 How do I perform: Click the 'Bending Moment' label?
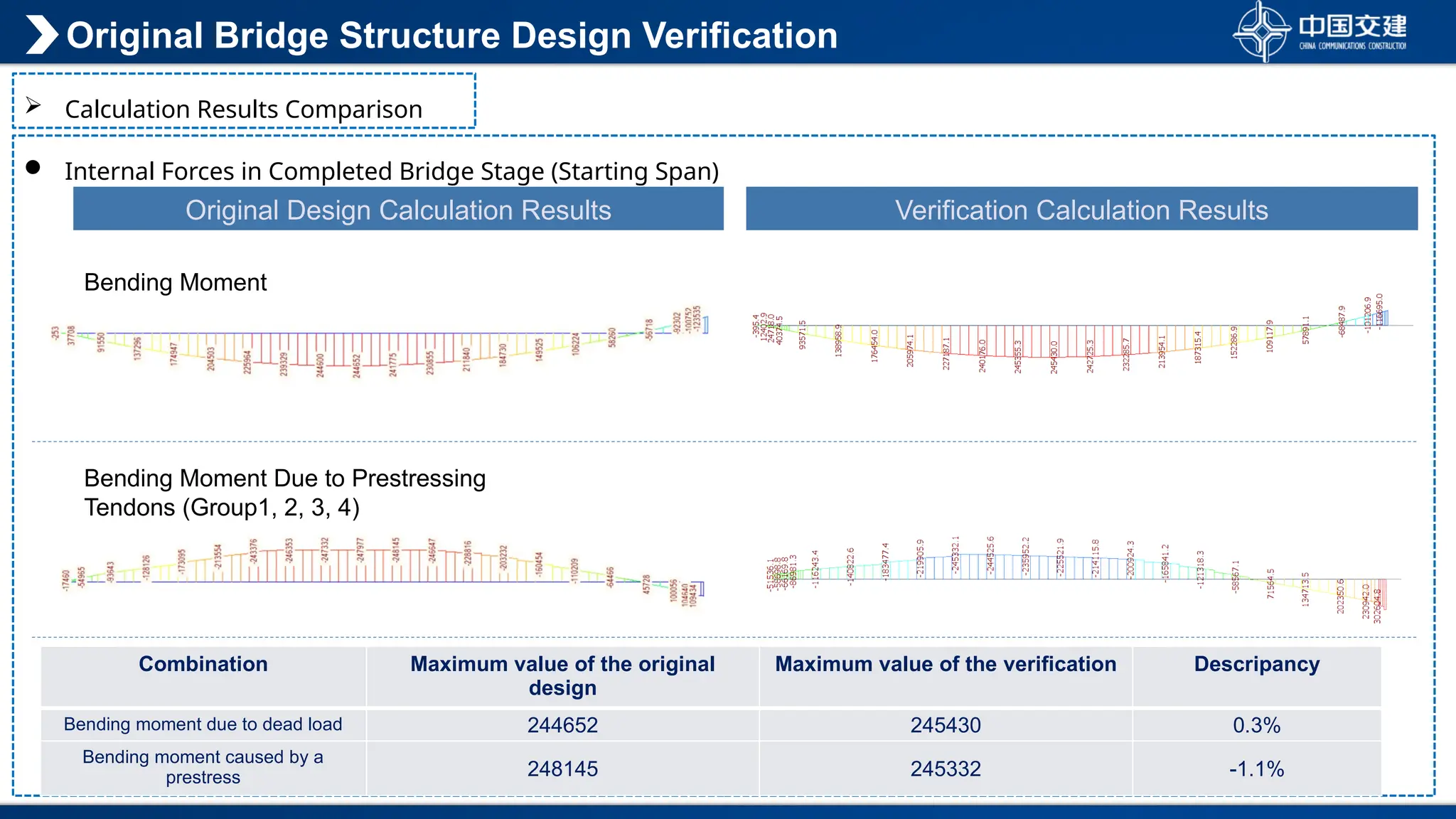click(176, 282)
